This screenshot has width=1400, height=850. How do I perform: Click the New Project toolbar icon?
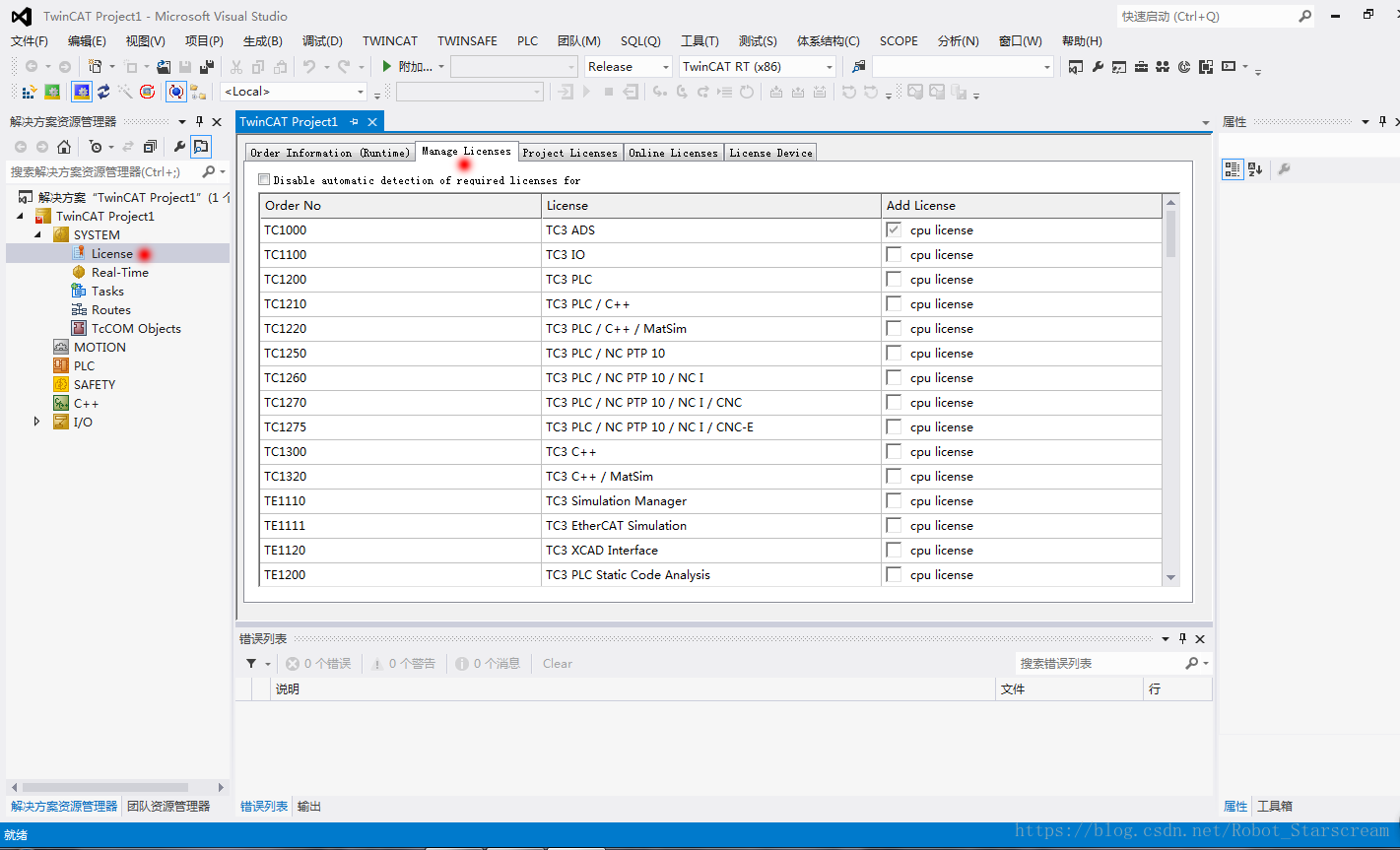pos(95,66)
